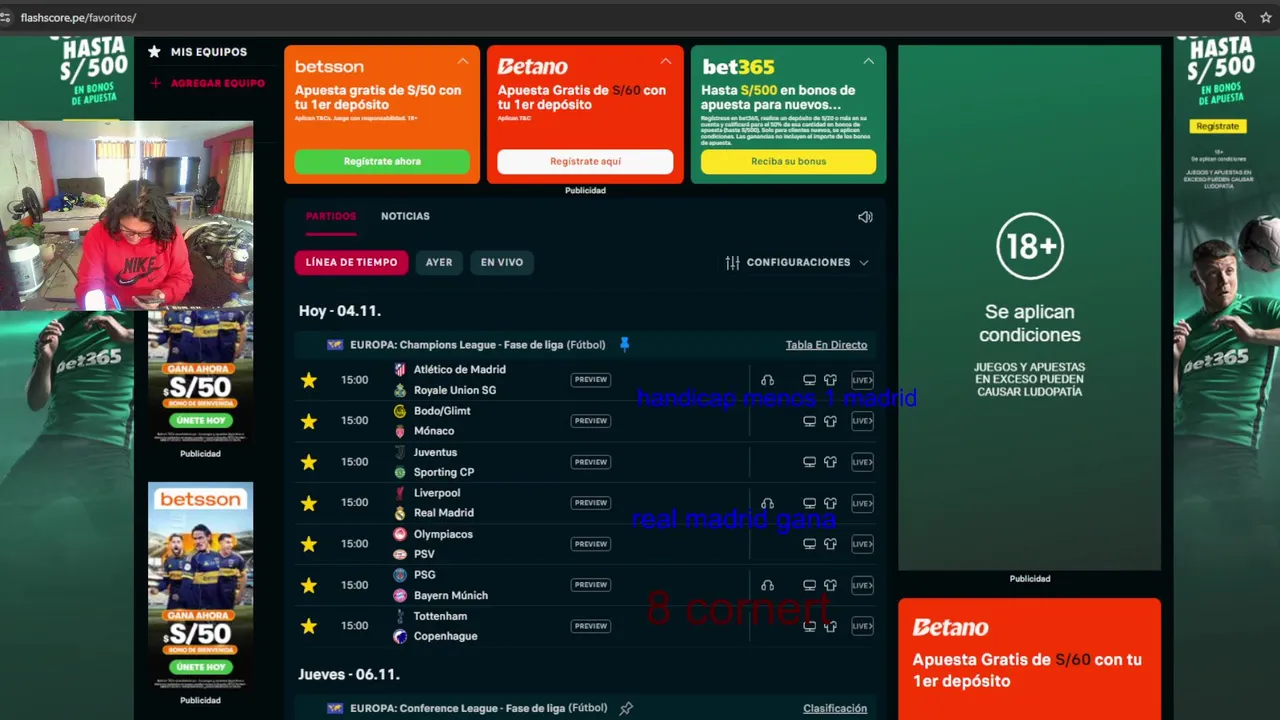Click TV broadcast icon on Atlético de Madrid row
This screenshot has width=1280, height=720.
[x=810, y=380]
